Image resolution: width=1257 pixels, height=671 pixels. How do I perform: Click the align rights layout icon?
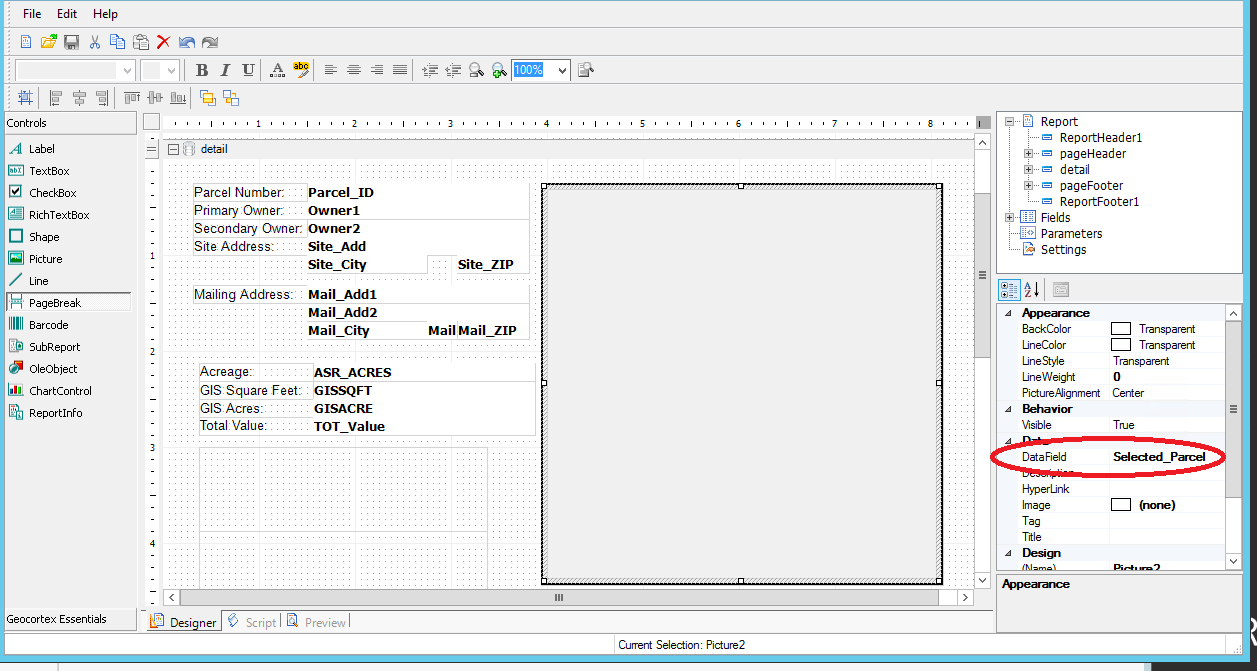pos(102,98)
